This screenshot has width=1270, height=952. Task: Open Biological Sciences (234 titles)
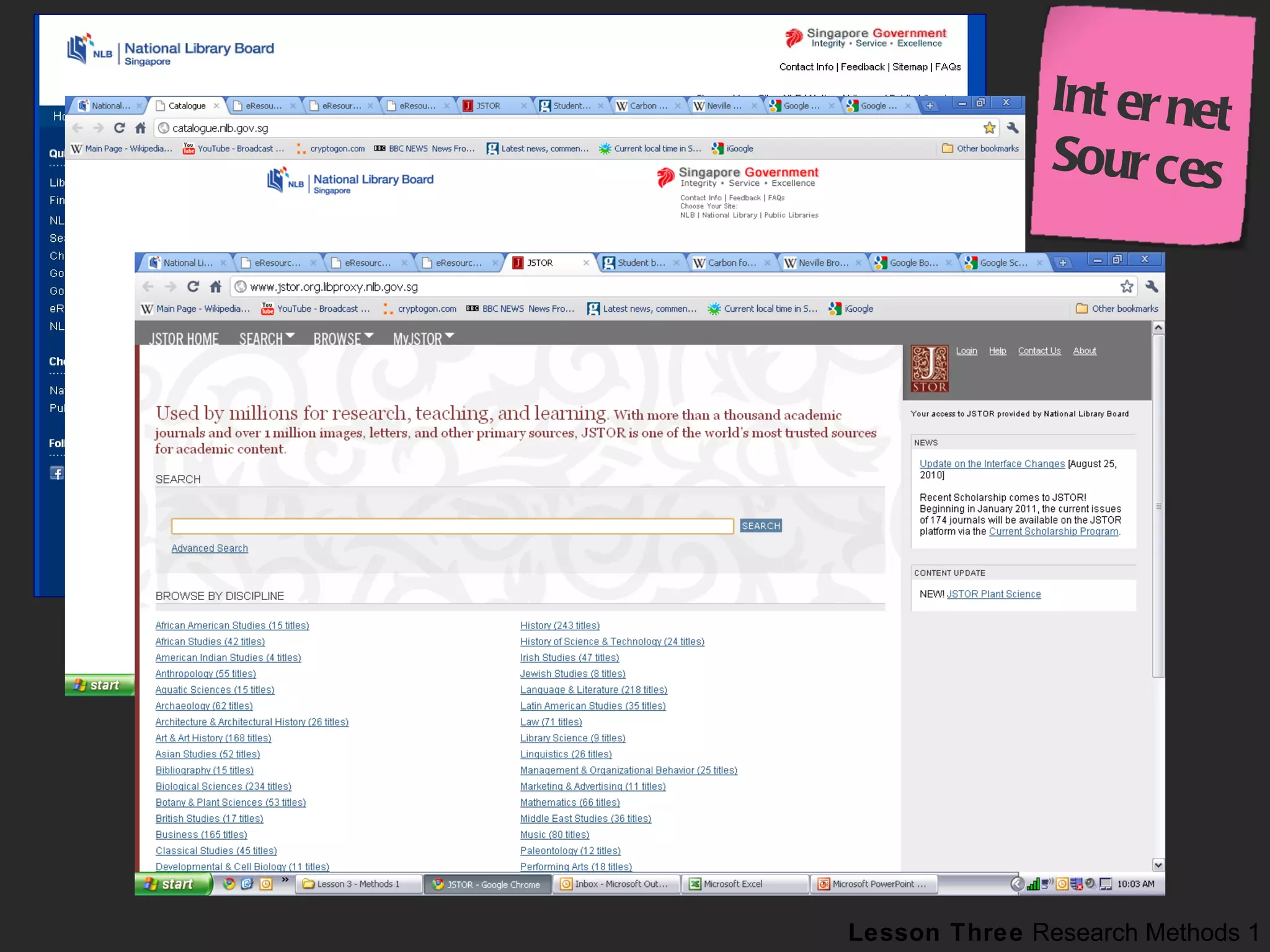(x=223, y=787)
